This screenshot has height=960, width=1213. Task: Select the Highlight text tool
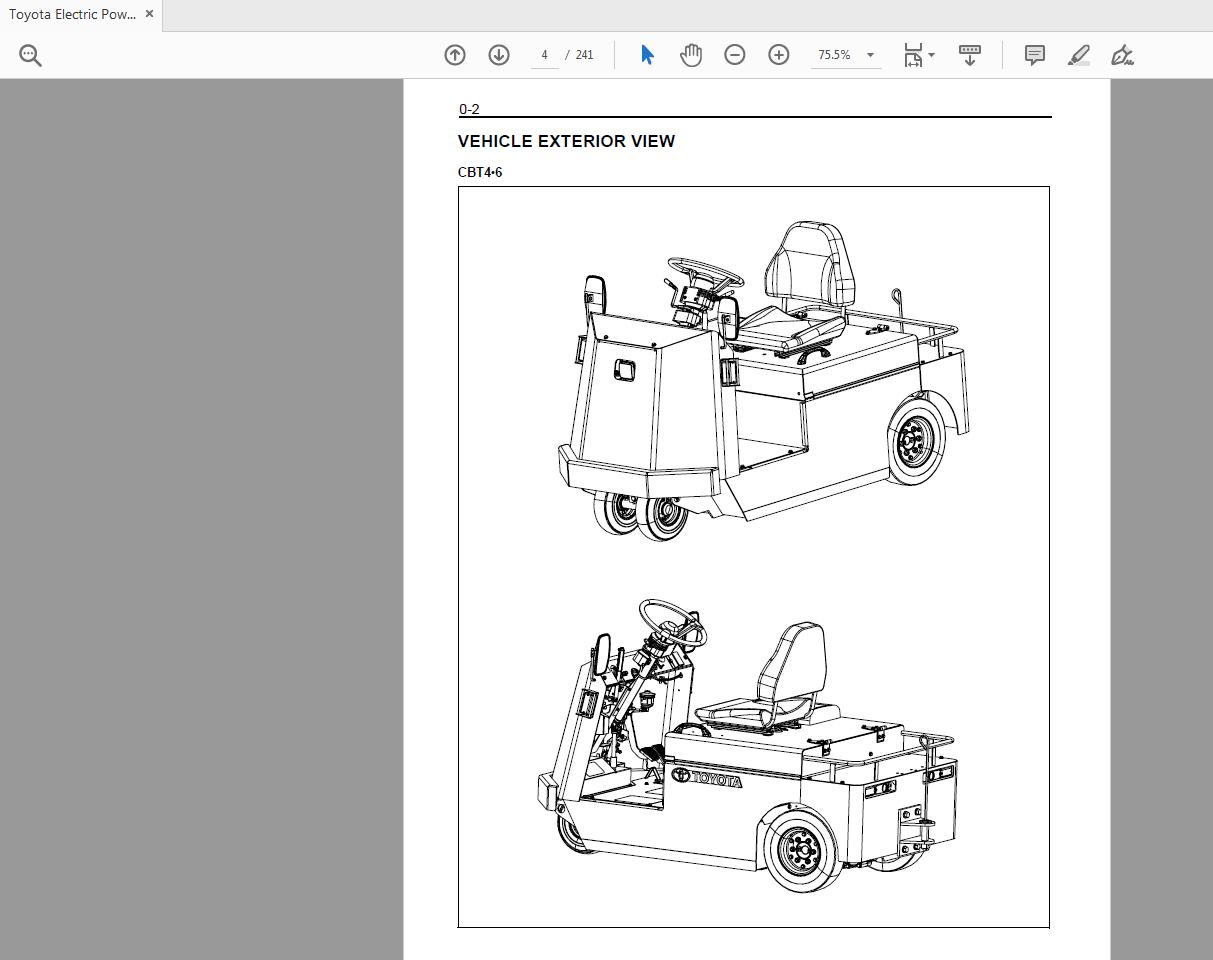tap(1078, 55)
